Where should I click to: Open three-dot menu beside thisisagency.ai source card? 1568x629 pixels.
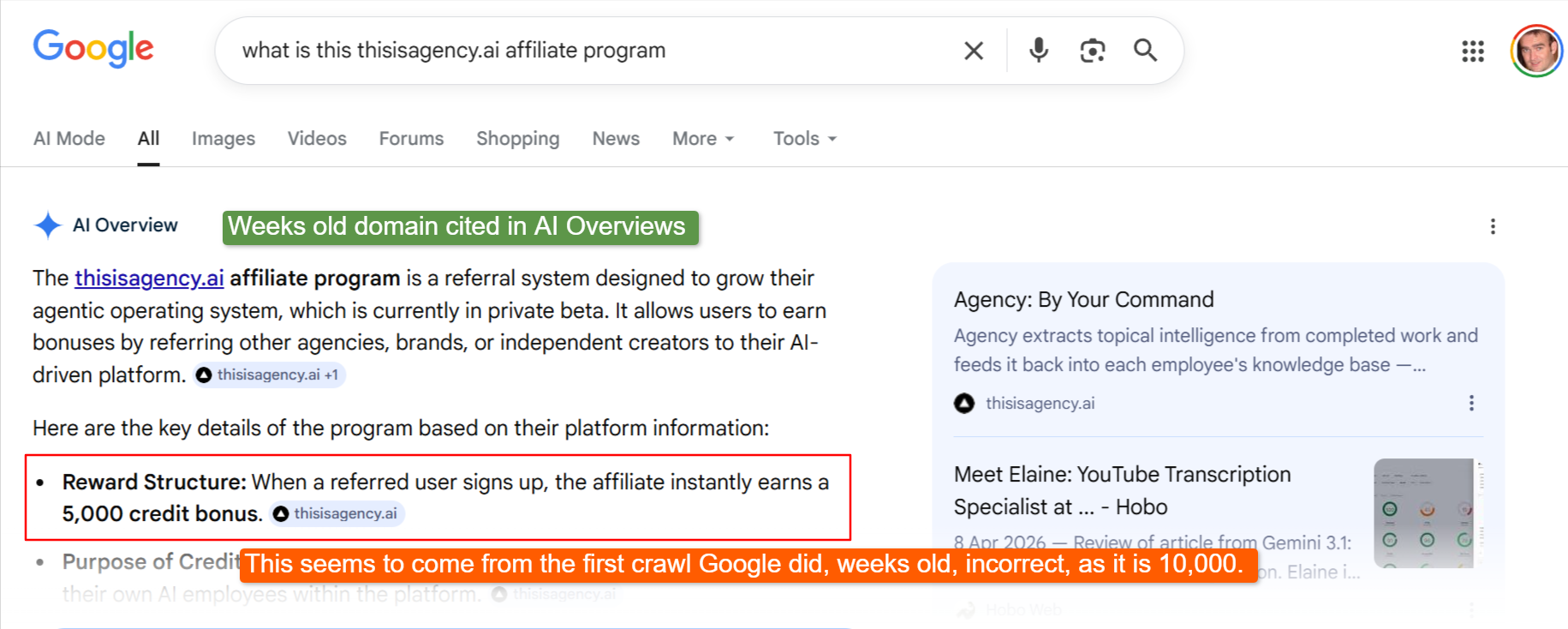coord(1471,403)
